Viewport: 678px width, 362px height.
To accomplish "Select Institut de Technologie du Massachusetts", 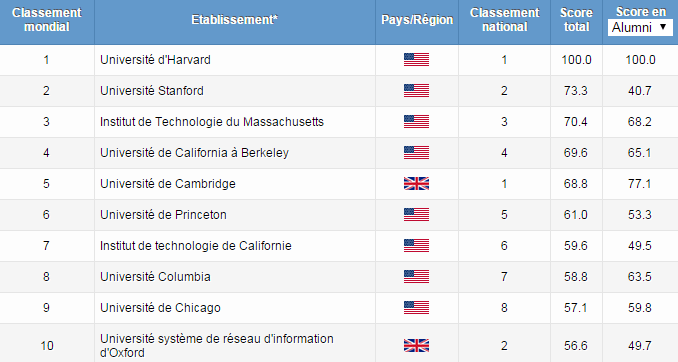I will tap(212, 122).
